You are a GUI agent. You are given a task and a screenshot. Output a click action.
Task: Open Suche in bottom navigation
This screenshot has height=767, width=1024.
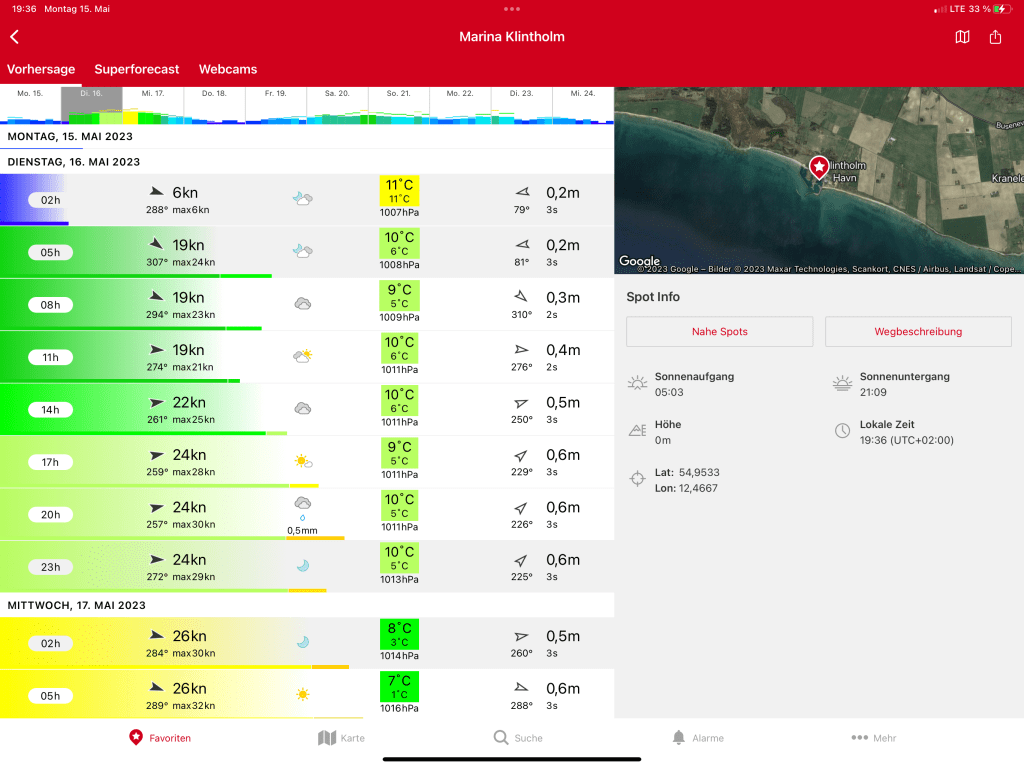518,738
